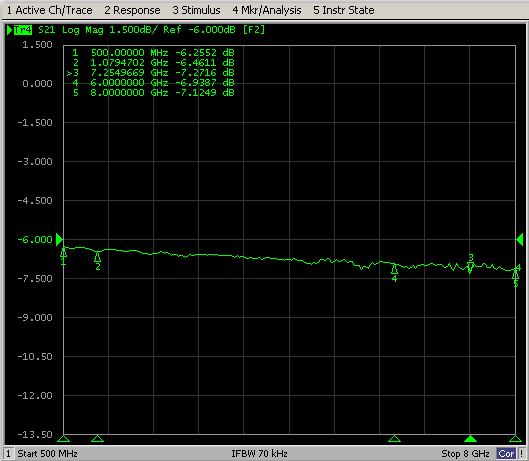Click channel 1 indicator in status bar
The height and width of the screenshot is (461, 529).
(9, 454)
